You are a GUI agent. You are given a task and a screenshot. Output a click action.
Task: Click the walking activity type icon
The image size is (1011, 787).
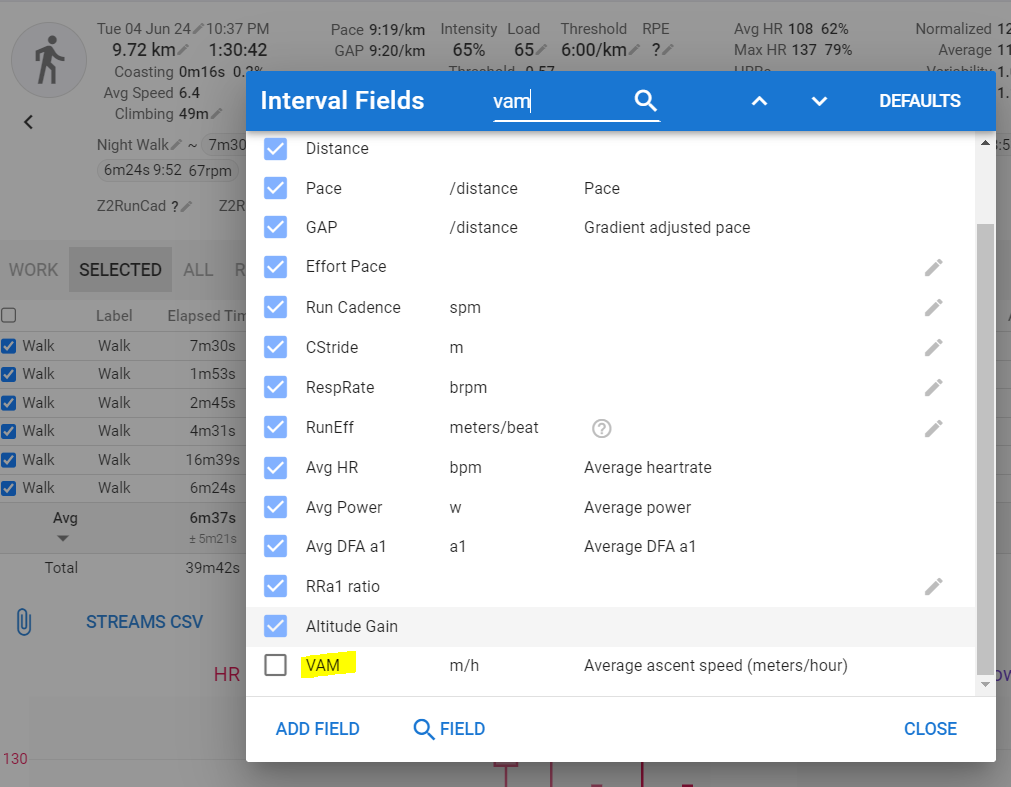pyautogui.click(x=49, y=60)
